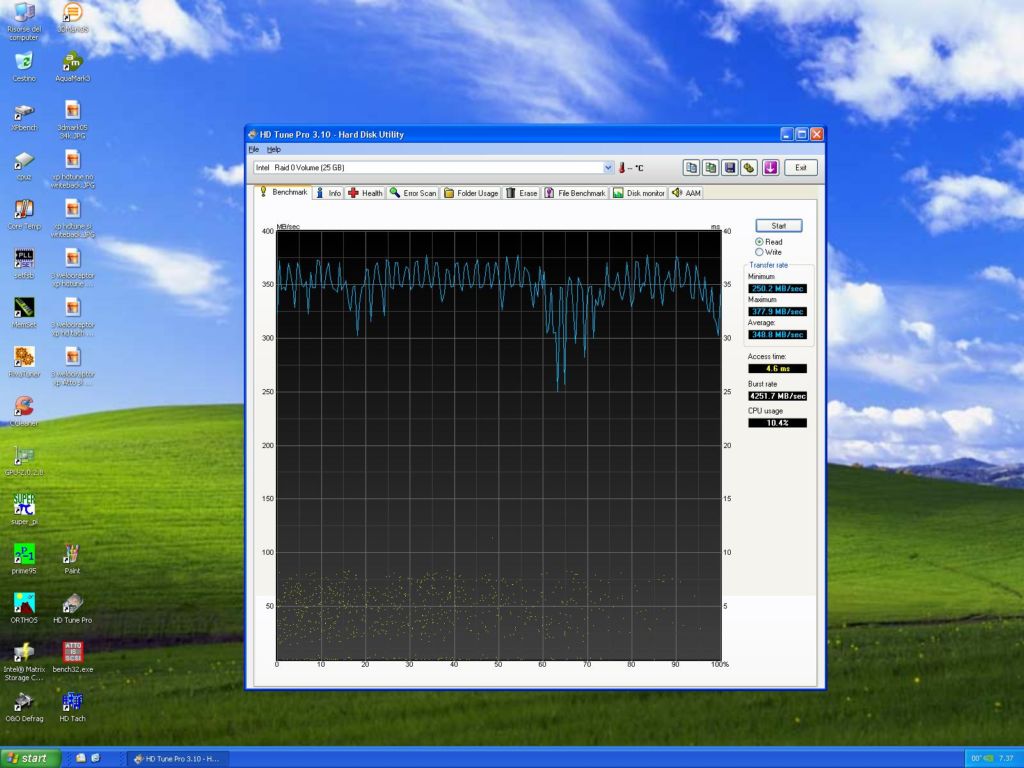Select the GPU-Z desktop shortcut
1024x768 pixels.
24,461
